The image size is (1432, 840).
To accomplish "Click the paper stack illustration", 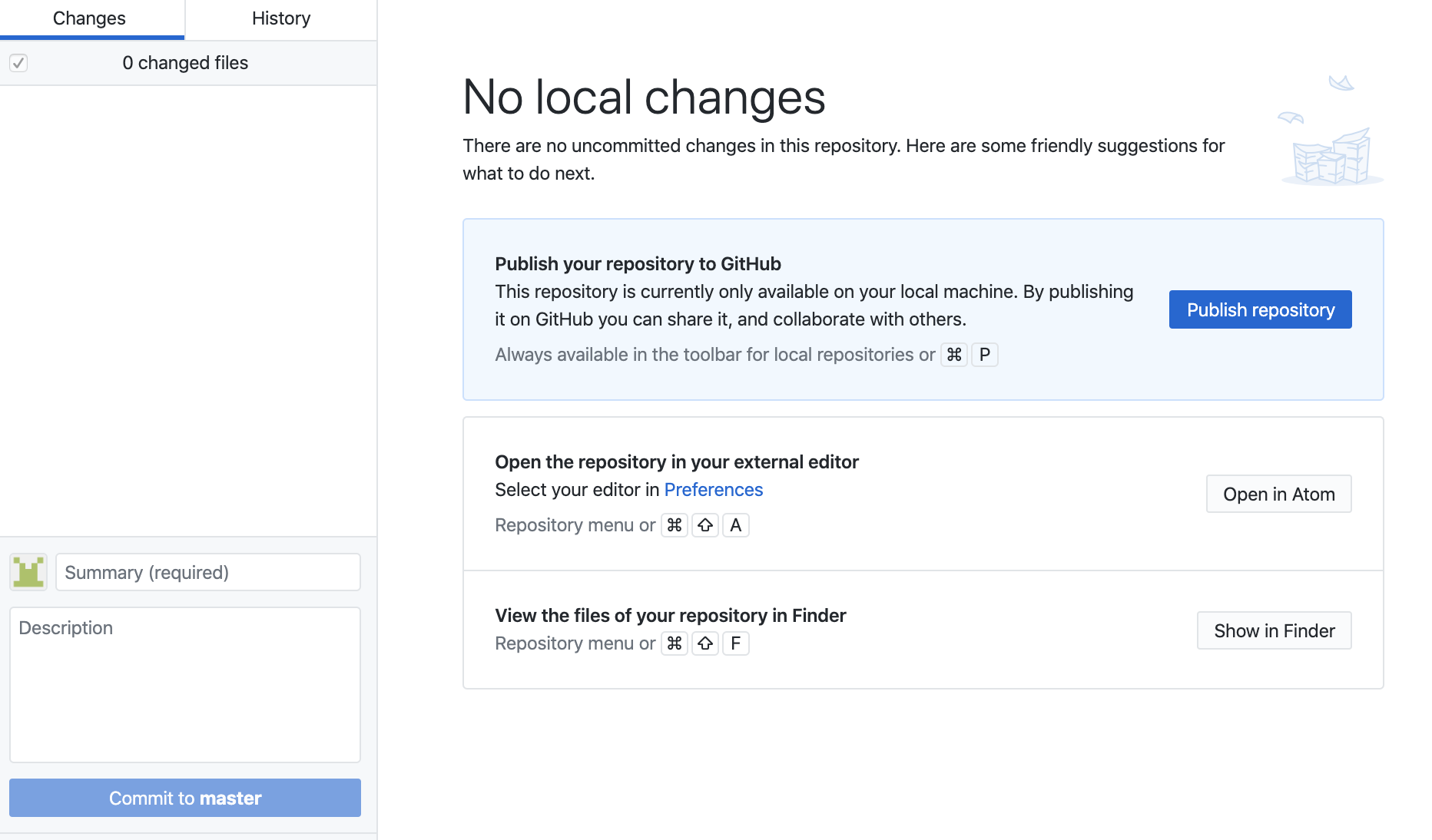I will click(1332, 132).
